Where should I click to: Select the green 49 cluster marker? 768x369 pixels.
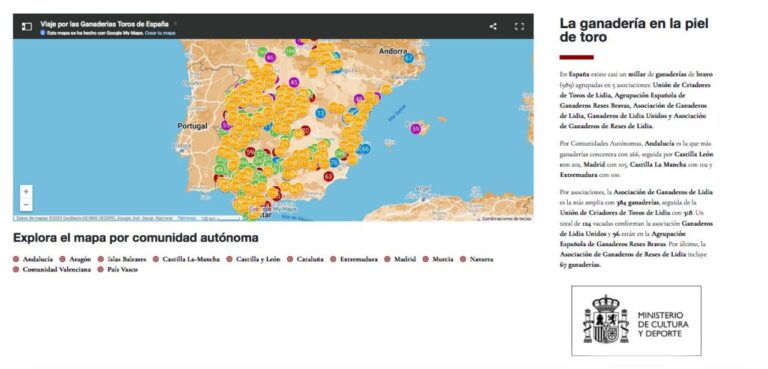pyautogui.click(x=219, y=170)
